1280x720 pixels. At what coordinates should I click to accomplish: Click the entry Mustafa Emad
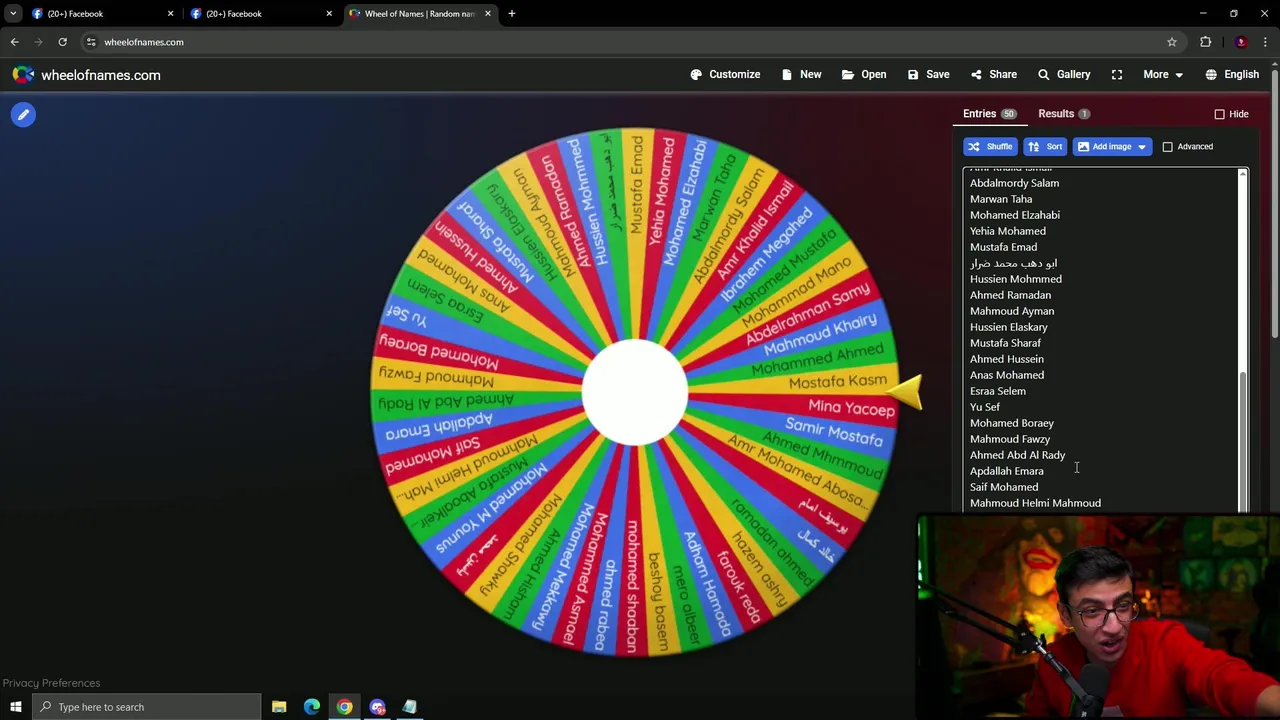click(1003, 247)
